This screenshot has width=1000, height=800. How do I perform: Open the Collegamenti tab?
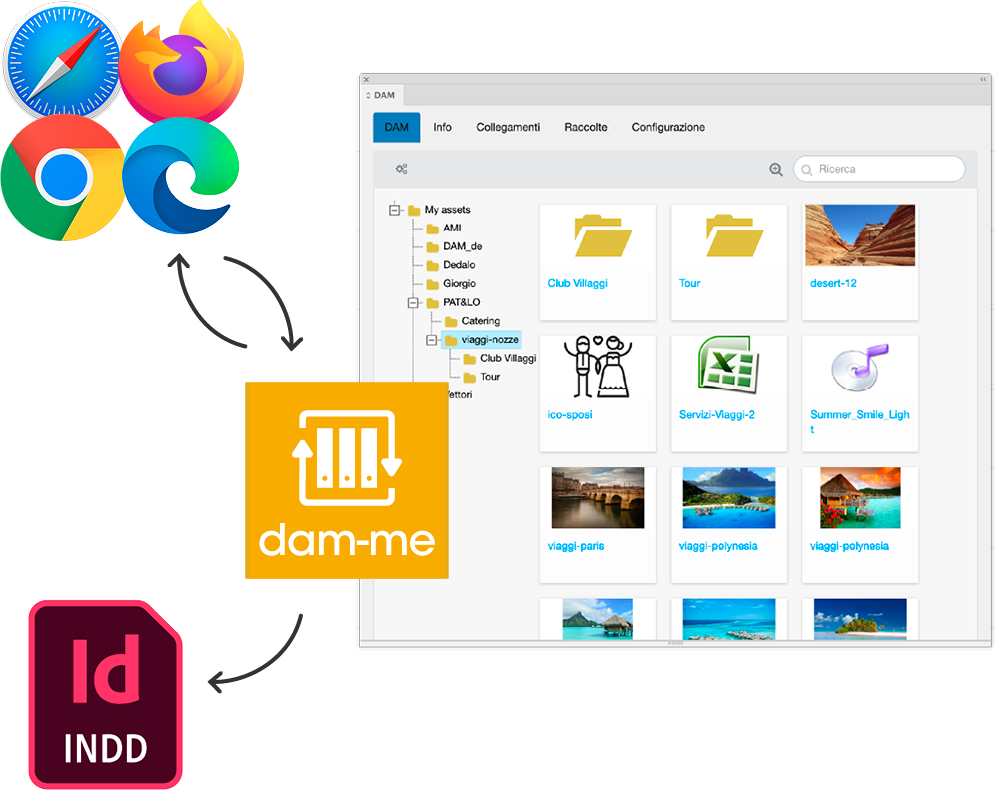(x=508, y=128)
